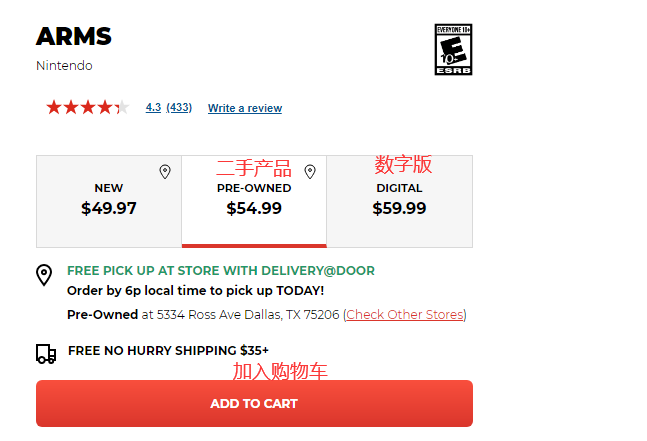Open the Check Other Stores link
The width and height of the screenshot is (647, 441).
[x=405, y=314]
